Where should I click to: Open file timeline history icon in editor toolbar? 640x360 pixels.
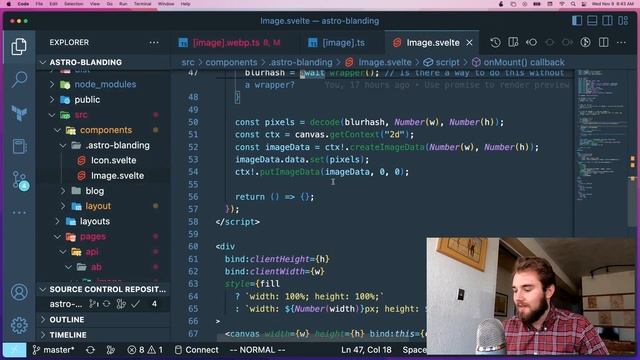point(495,42)
